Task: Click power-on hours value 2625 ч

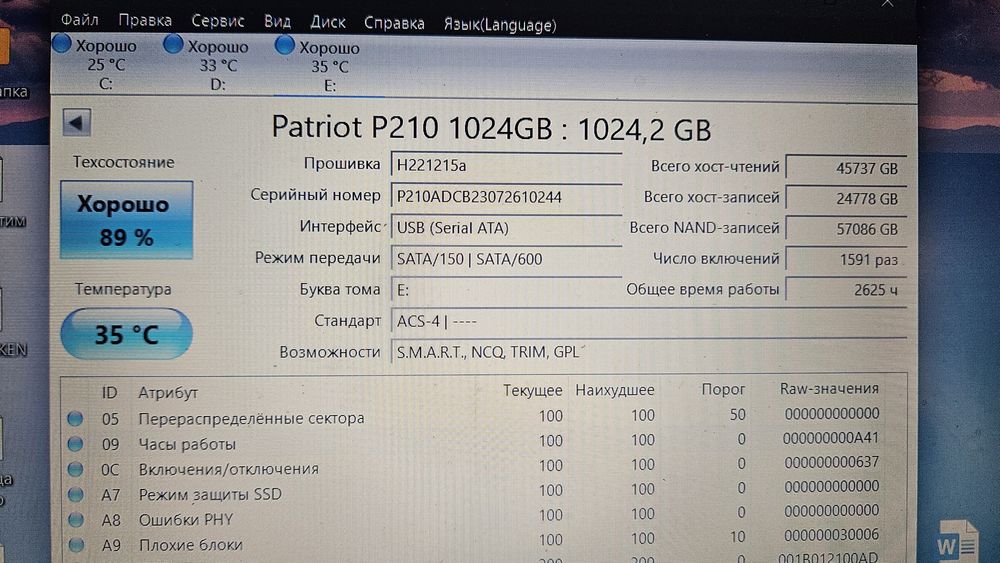Action: pos(846,290)
